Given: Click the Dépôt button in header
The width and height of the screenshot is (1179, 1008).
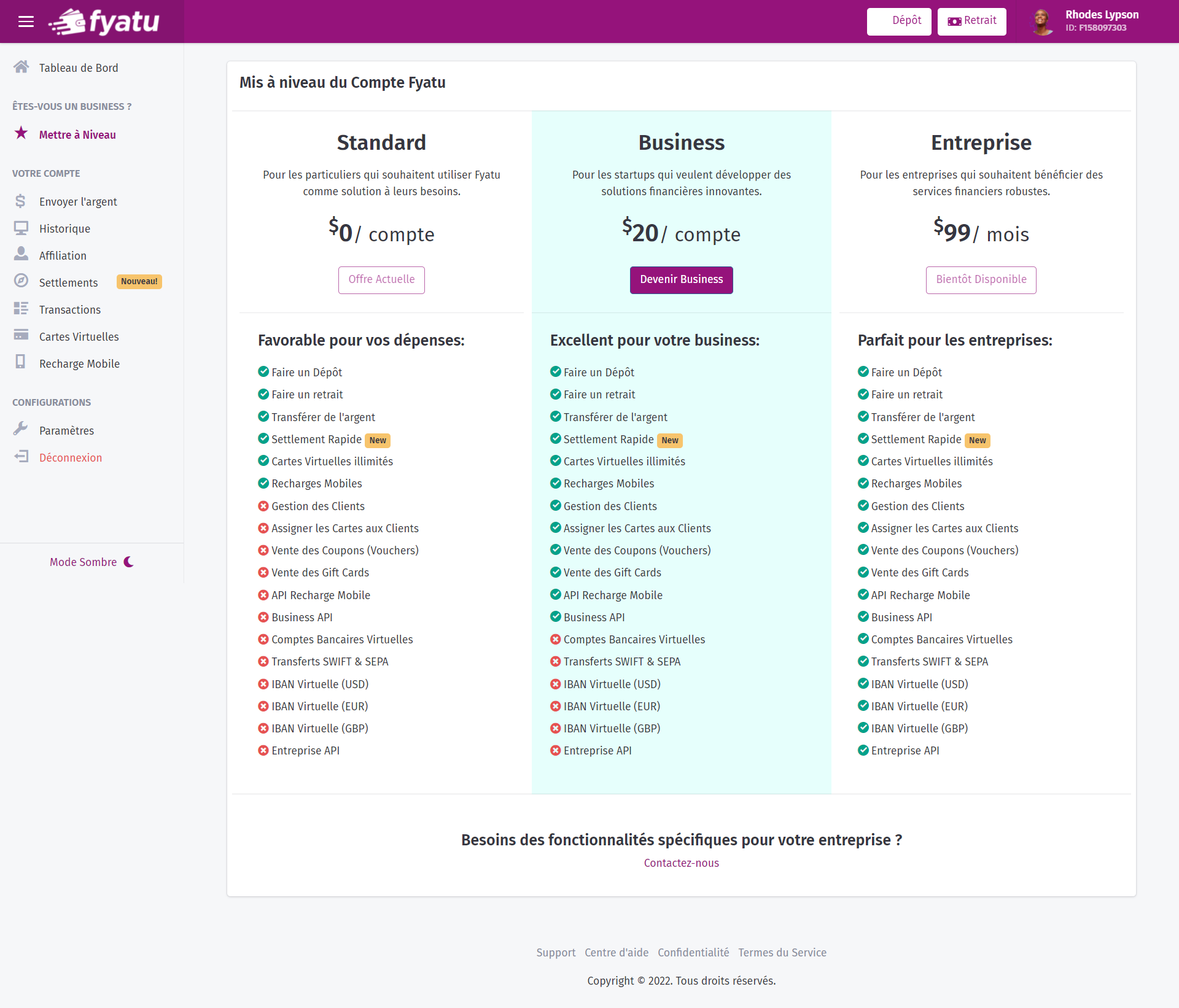Looking at the screenshot, I should pyautogui.click(x=898, y=21).
